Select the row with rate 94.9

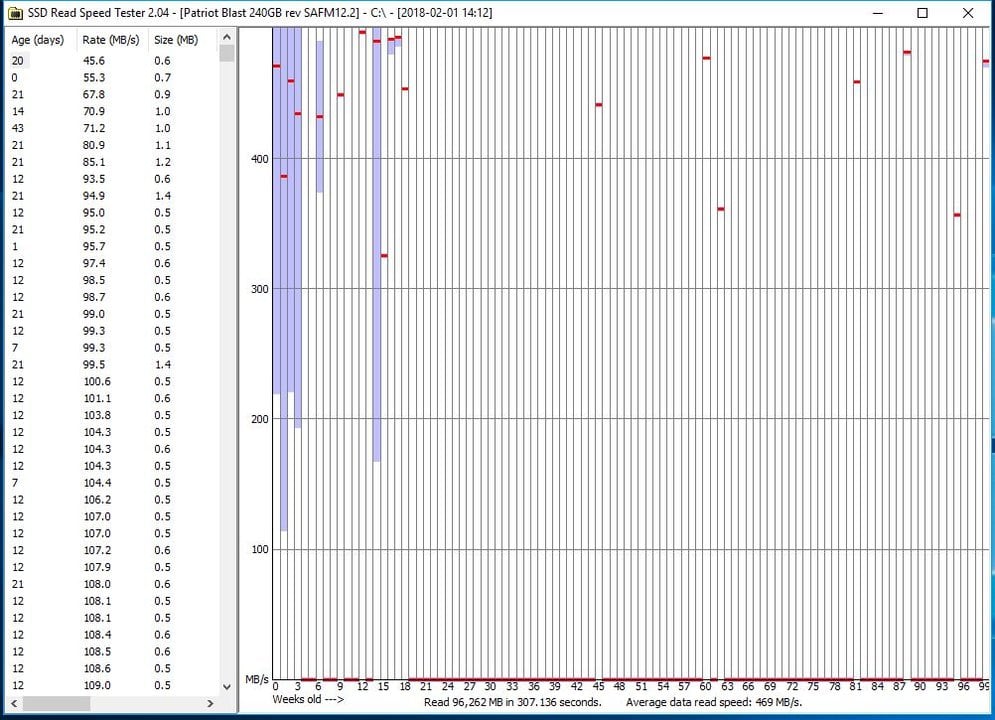pyautogui.click(x=112, y=196)
